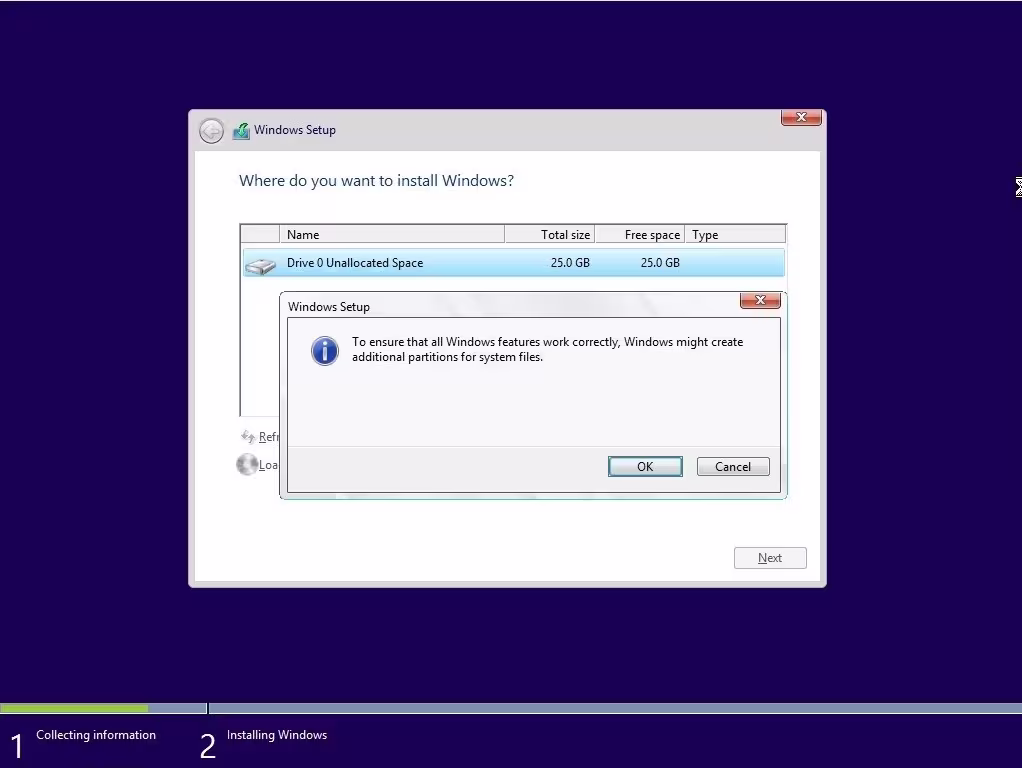Click the 25.0 GB total size value
The height and width of the screenshot is (768, 1022).
tap(570, 263)
